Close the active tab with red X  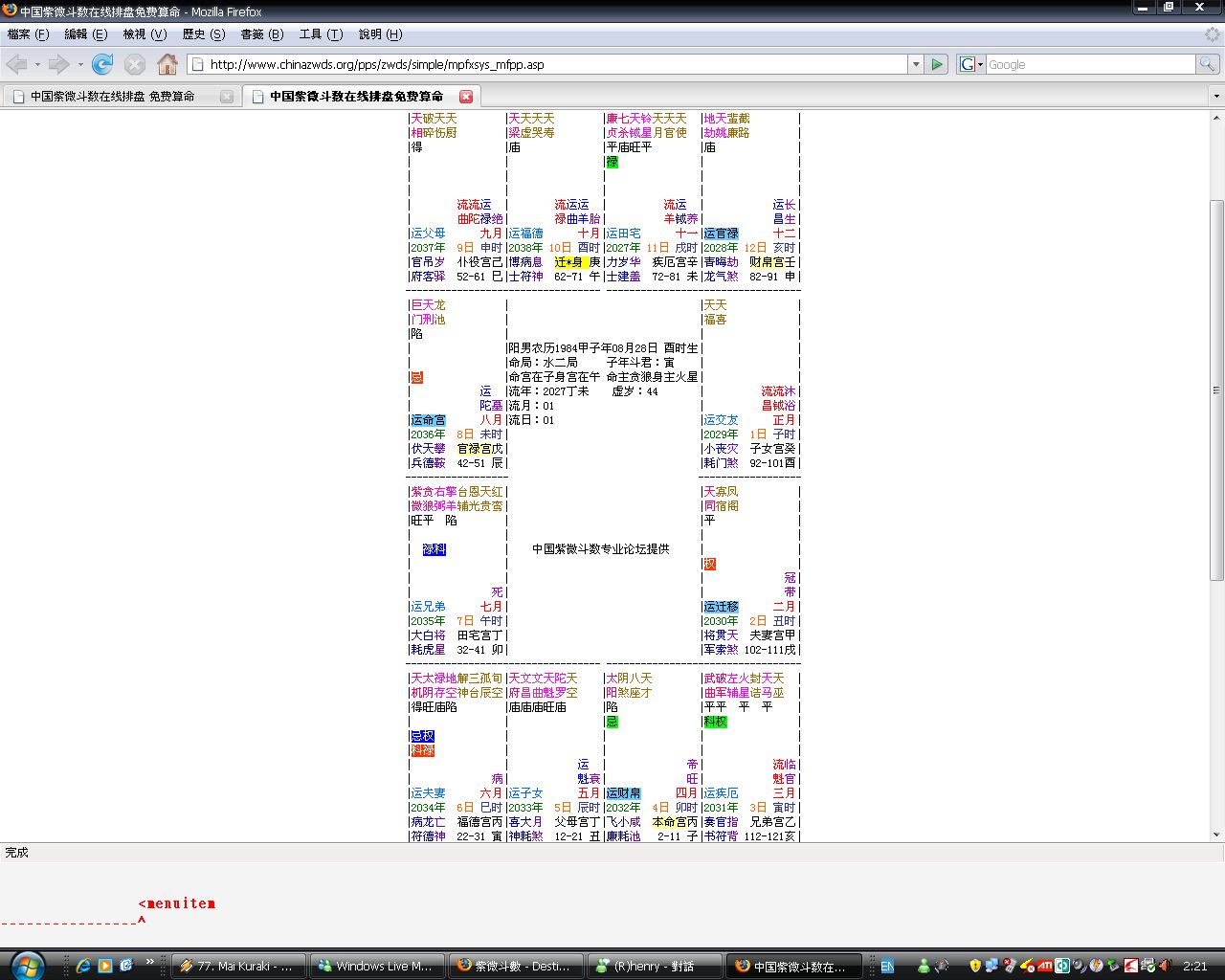tap(466, 97)
